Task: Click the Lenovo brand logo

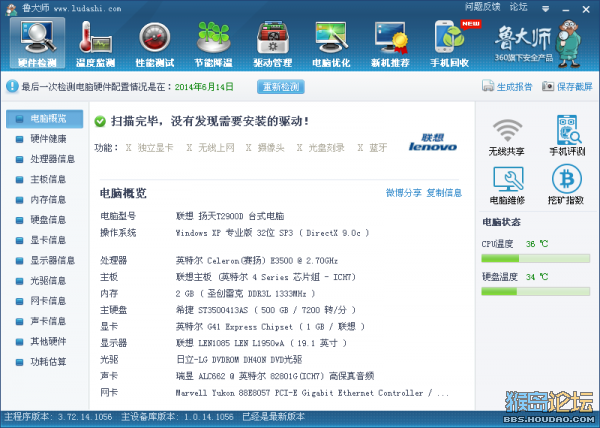Action: 433,142
